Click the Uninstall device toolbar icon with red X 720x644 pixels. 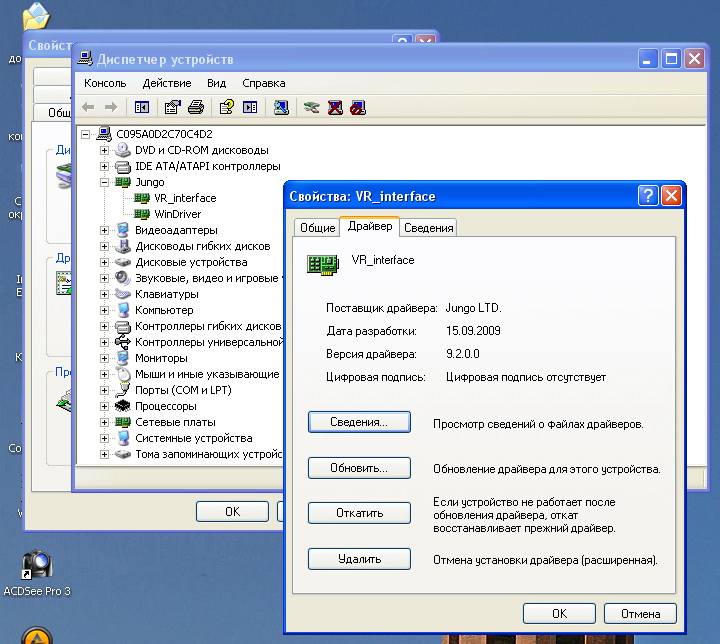click(x=335, y=107)
